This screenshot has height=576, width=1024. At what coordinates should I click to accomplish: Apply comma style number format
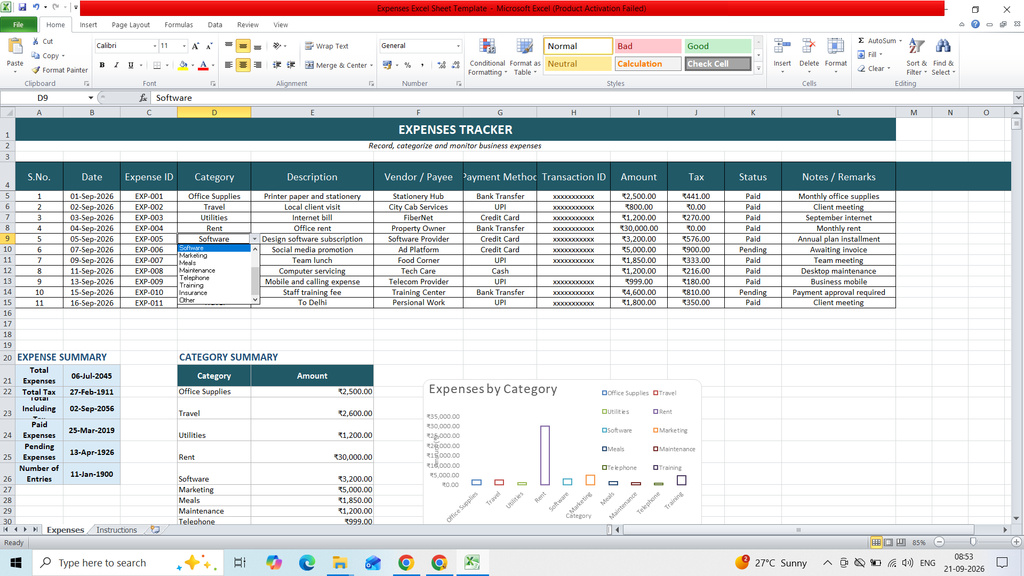point(422,65)
